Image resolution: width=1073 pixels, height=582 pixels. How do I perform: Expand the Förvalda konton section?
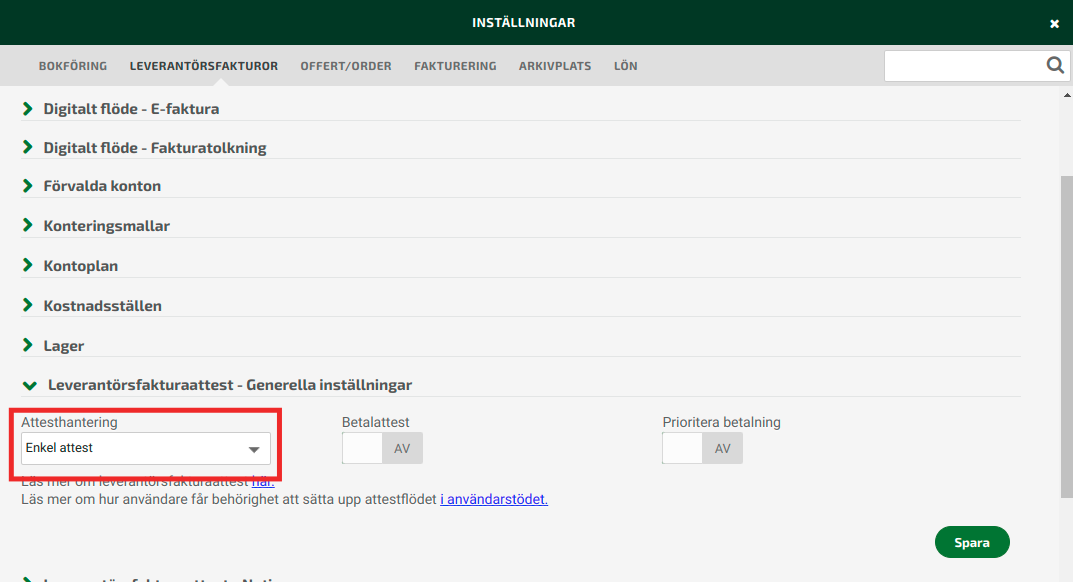[x=102, y=186]
